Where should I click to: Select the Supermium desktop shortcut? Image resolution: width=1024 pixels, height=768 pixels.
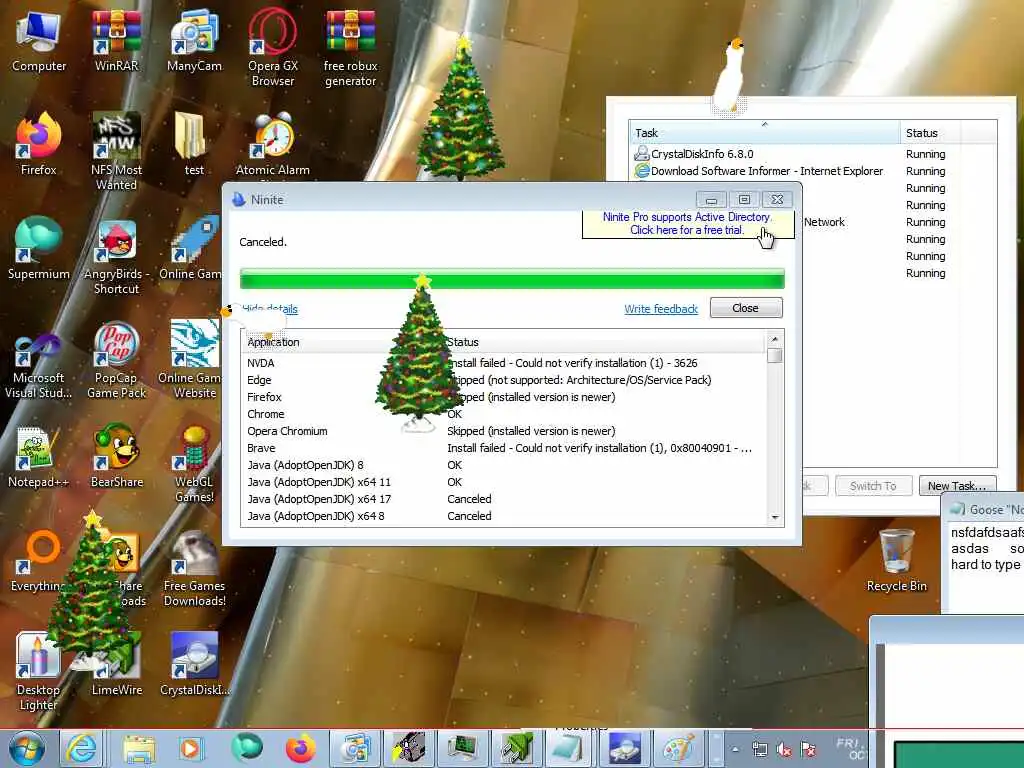click(39, 249)
